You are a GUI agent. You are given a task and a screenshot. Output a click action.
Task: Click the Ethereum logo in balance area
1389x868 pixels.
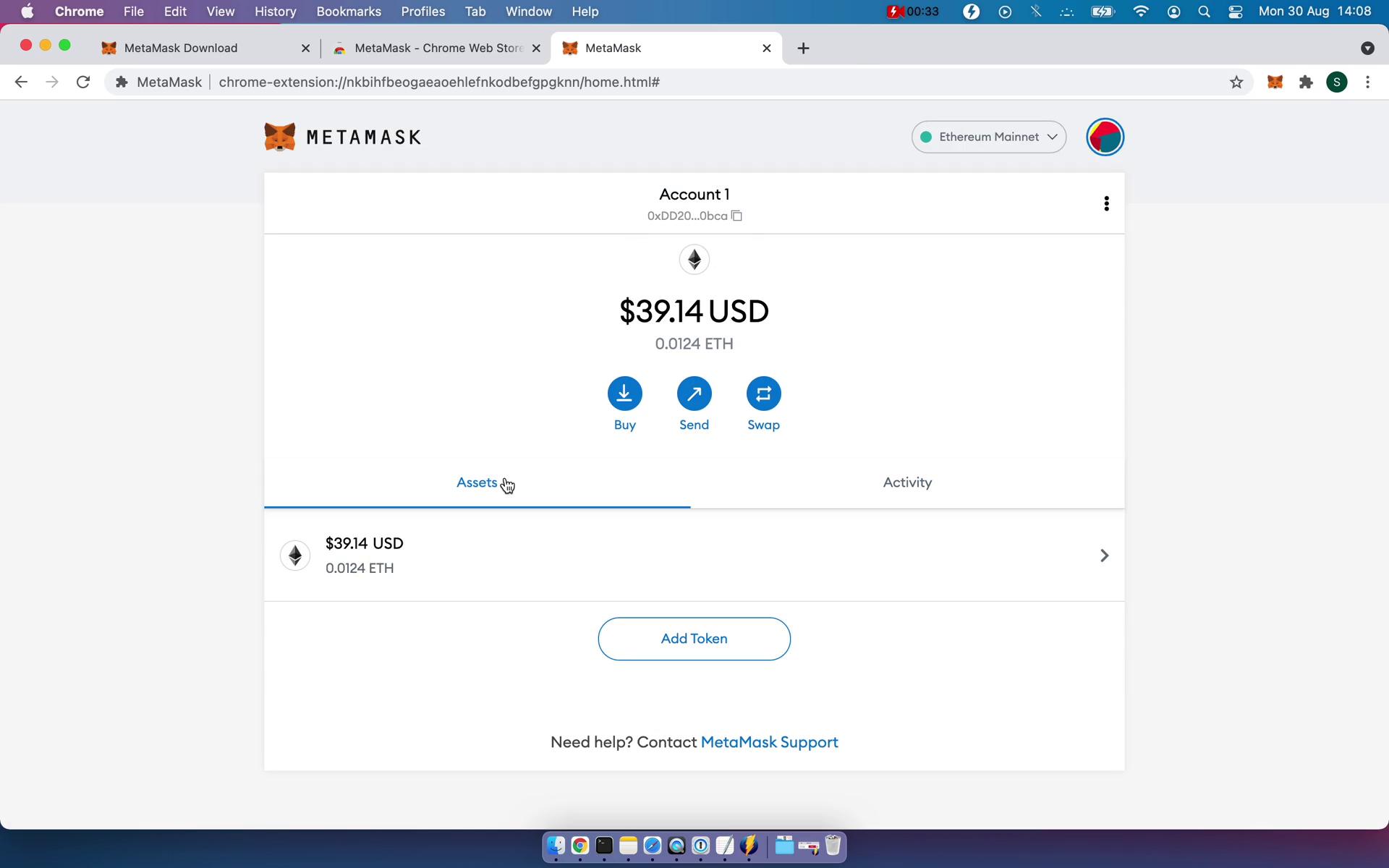(x=693, y=259)
